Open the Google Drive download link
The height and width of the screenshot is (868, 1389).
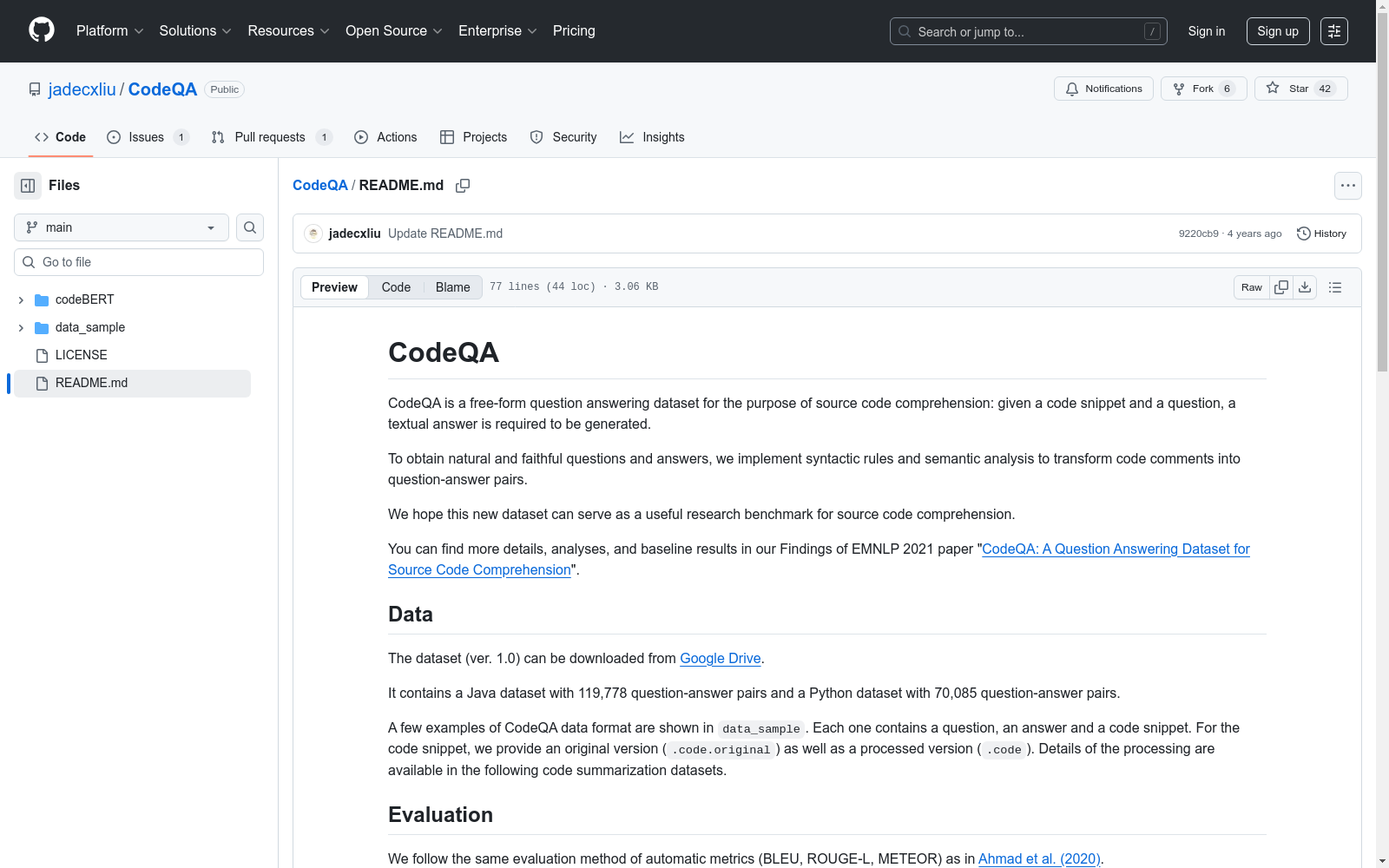(720, 659)
